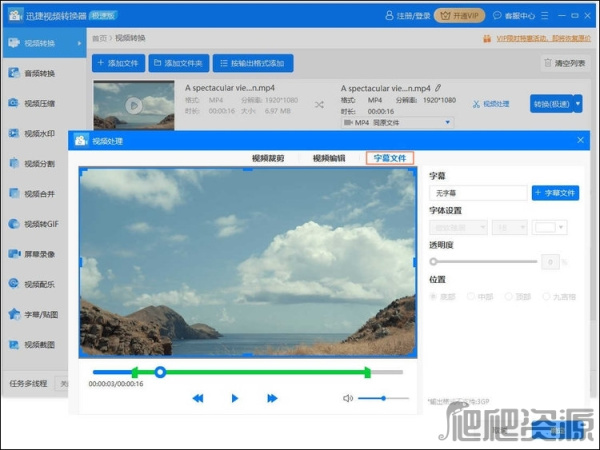Viewport: 600px width, 450px height.
Task: Open the 开通VIP button
Action: (460, 15)
